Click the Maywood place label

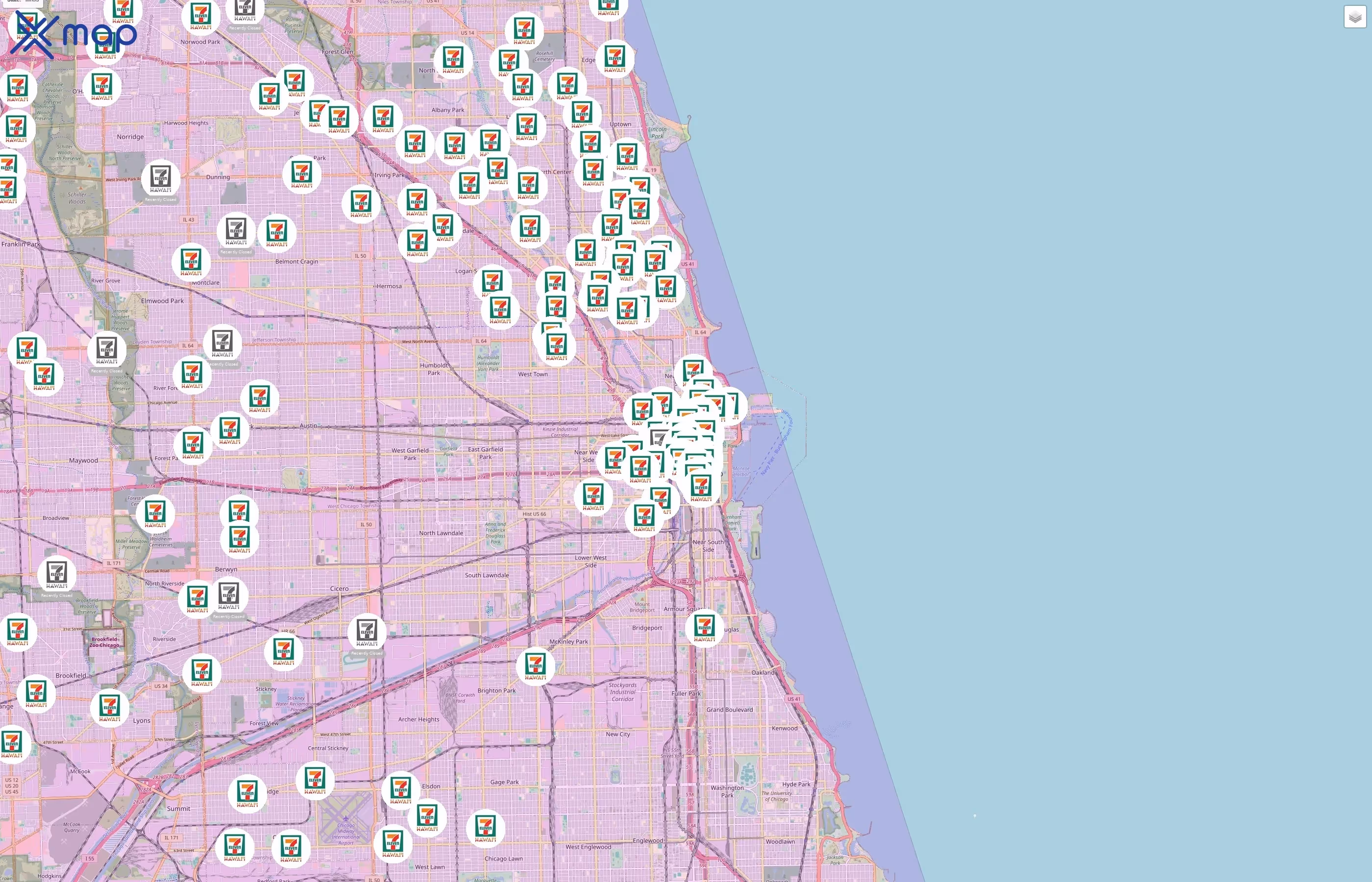point(84,461)
